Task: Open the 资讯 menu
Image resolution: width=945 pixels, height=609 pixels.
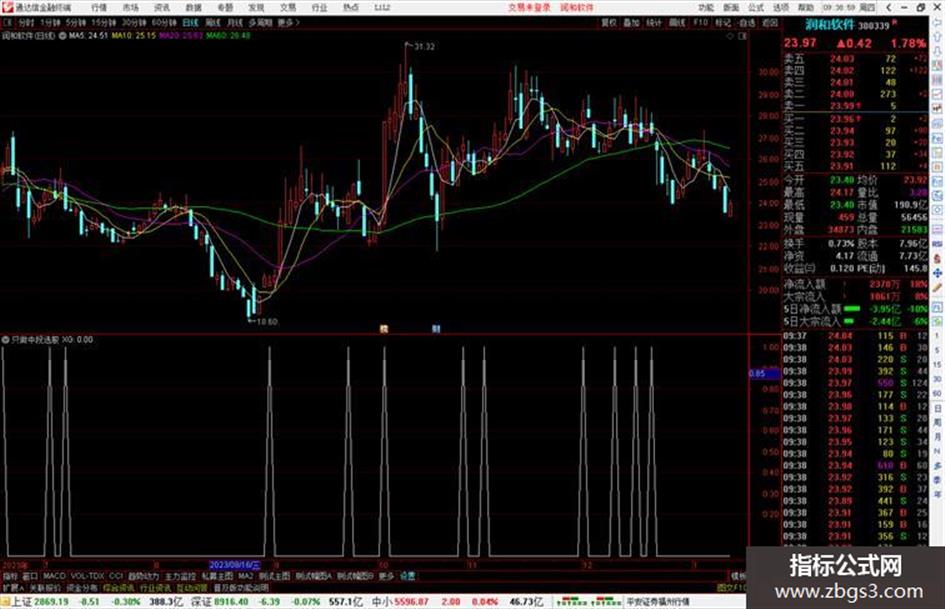Action: click(162, 8)
